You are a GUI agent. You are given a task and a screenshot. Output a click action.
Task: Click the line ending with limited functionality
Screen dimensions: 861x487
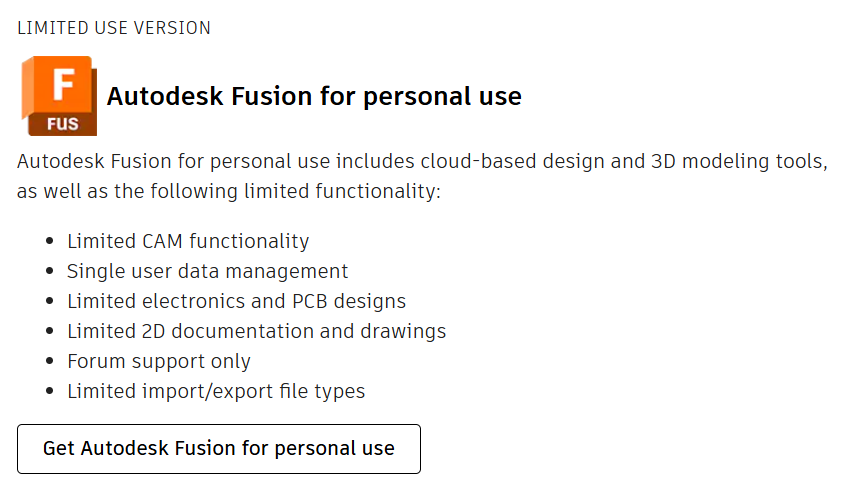click(x=228, y=191)
